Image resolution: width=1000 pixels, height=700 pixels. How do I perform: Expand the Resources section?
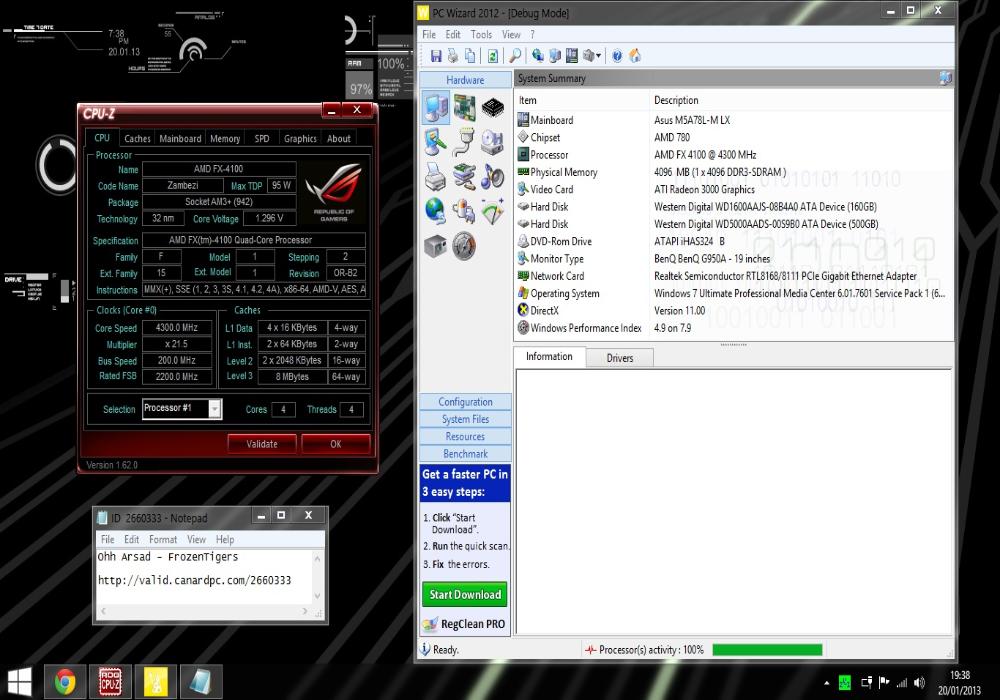pyautogui.click(x=466, y=436)
